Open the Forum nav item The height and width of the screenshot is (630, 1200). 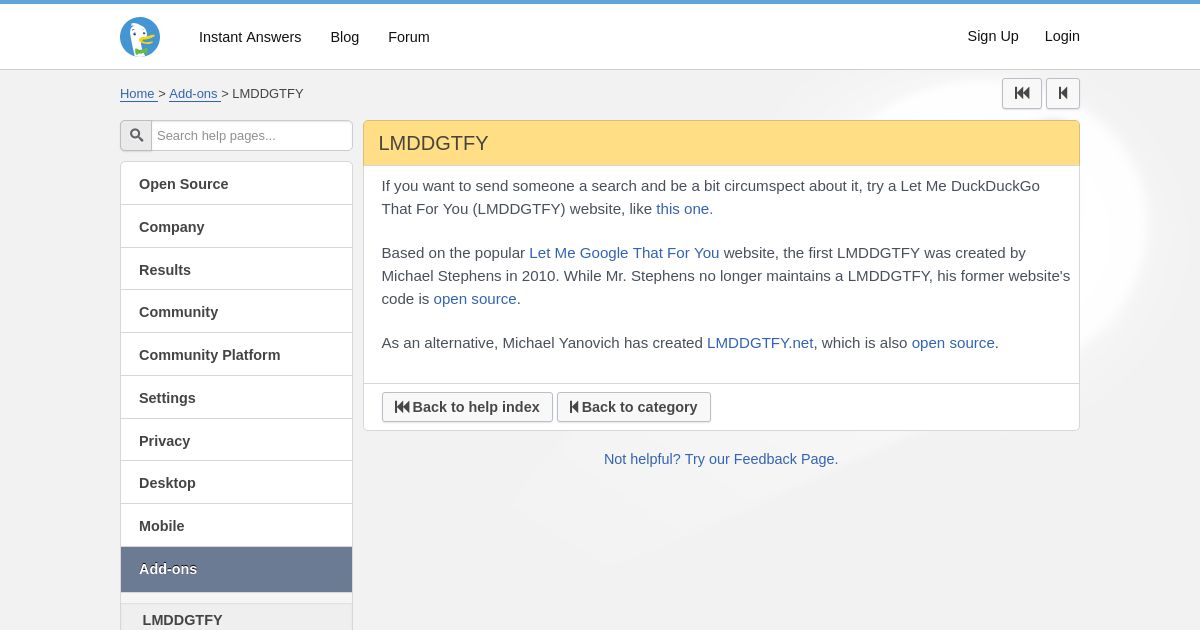409,37
